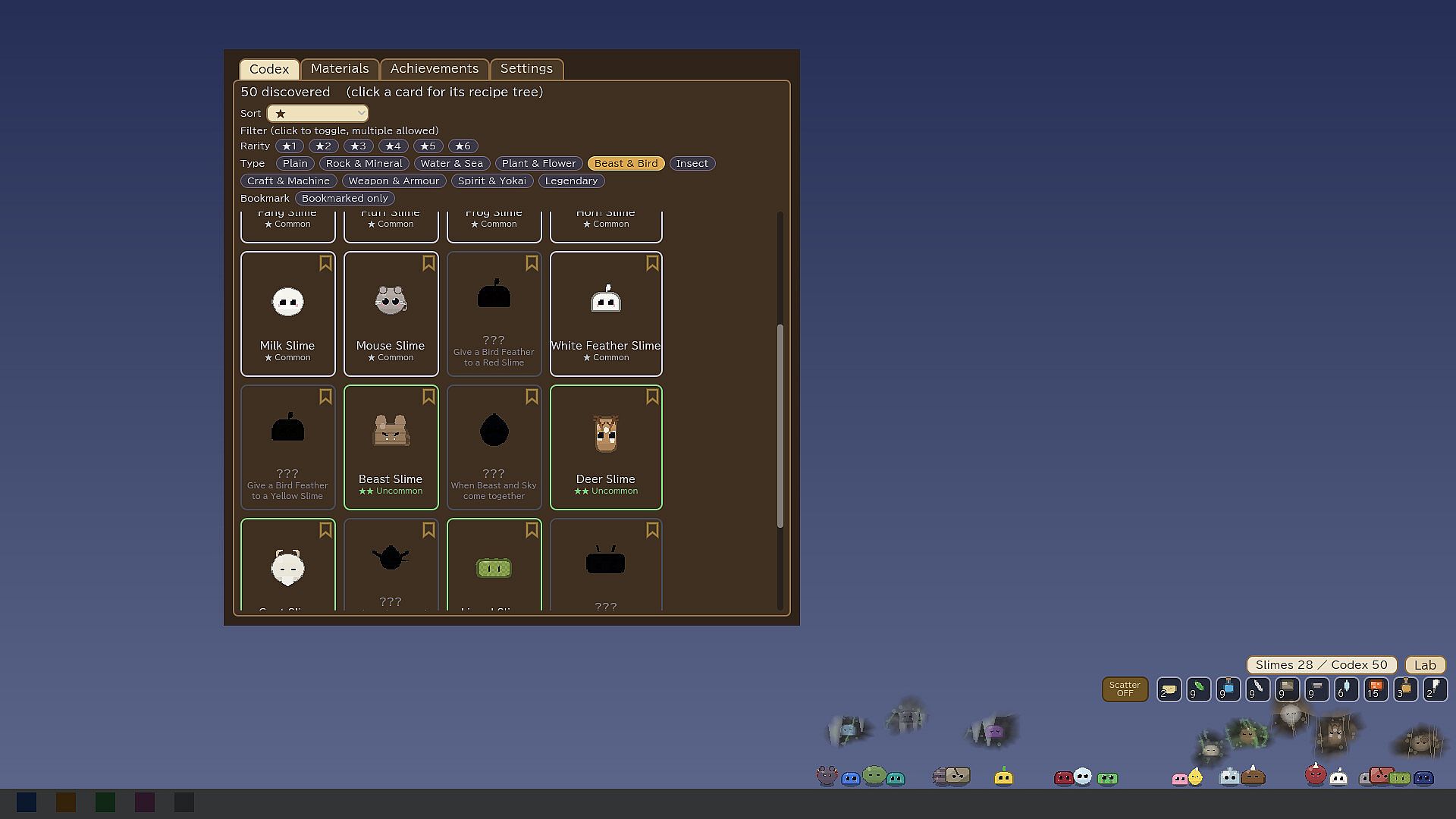1456x819 pixels.
Task: Click the brown square in the bottom bar
Action: tap(66, 802)
